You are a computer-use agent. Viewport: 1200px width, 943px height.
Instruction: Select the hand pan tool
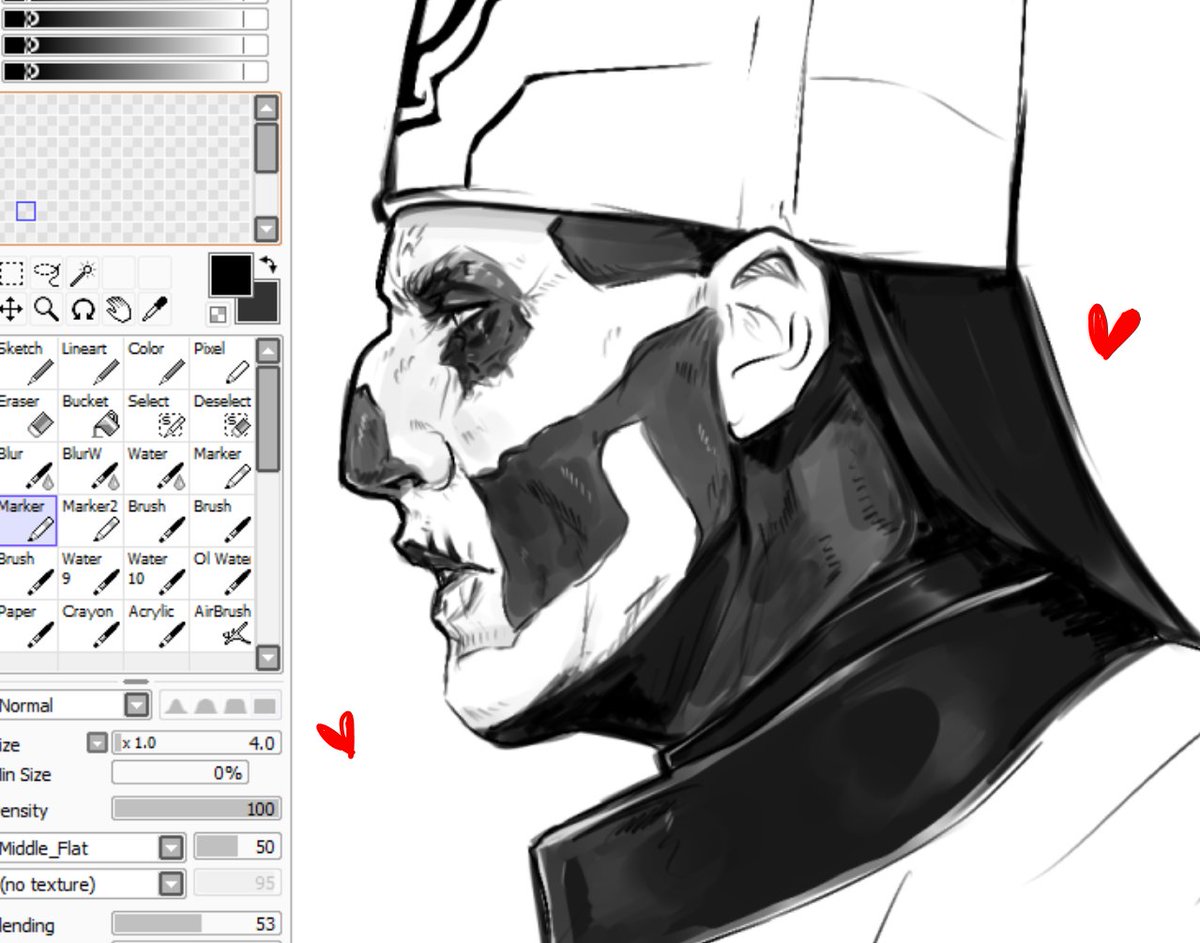[x=119, y=308]
